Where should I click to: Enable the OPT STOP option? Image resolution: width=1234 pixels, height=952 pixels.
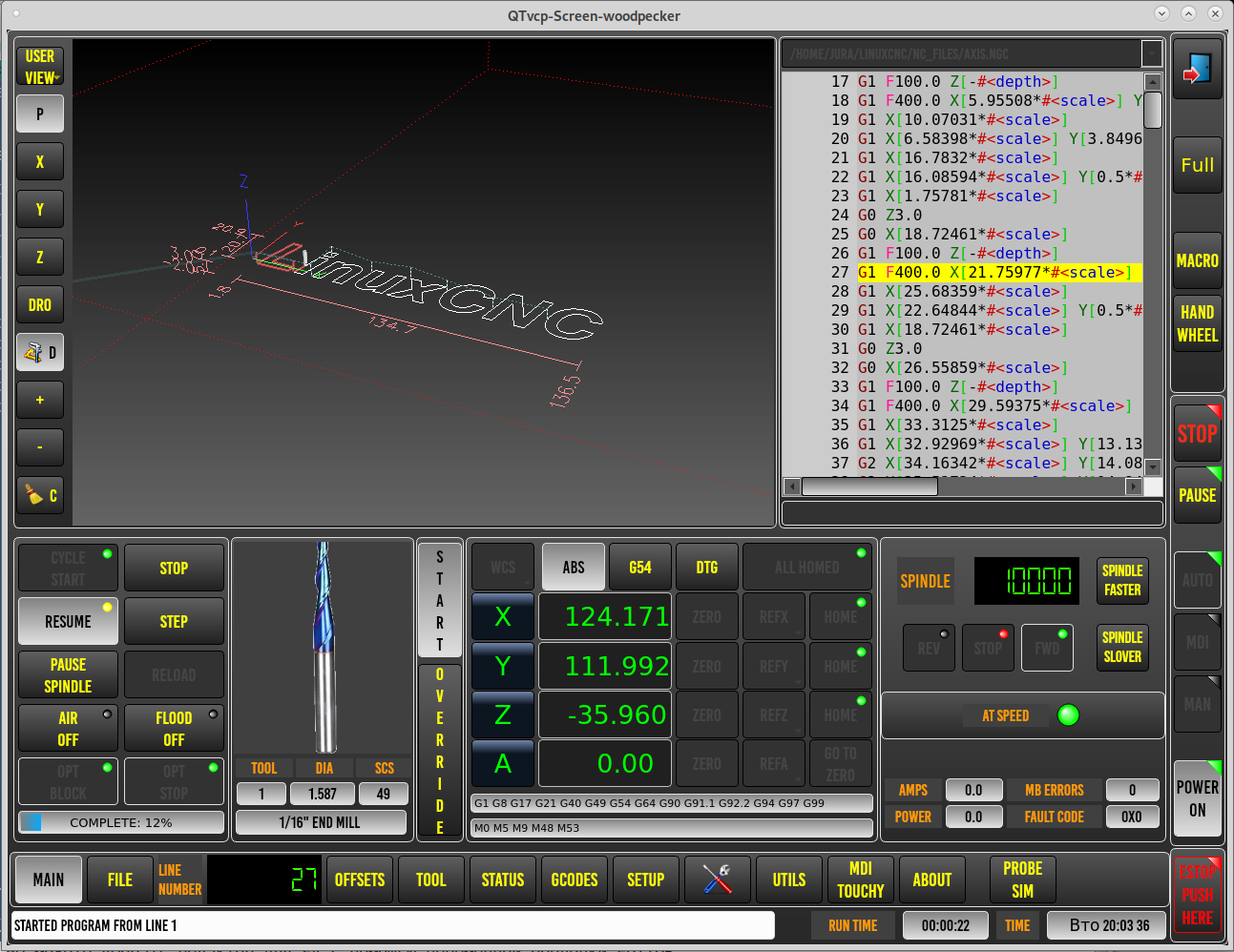point(174,782)
